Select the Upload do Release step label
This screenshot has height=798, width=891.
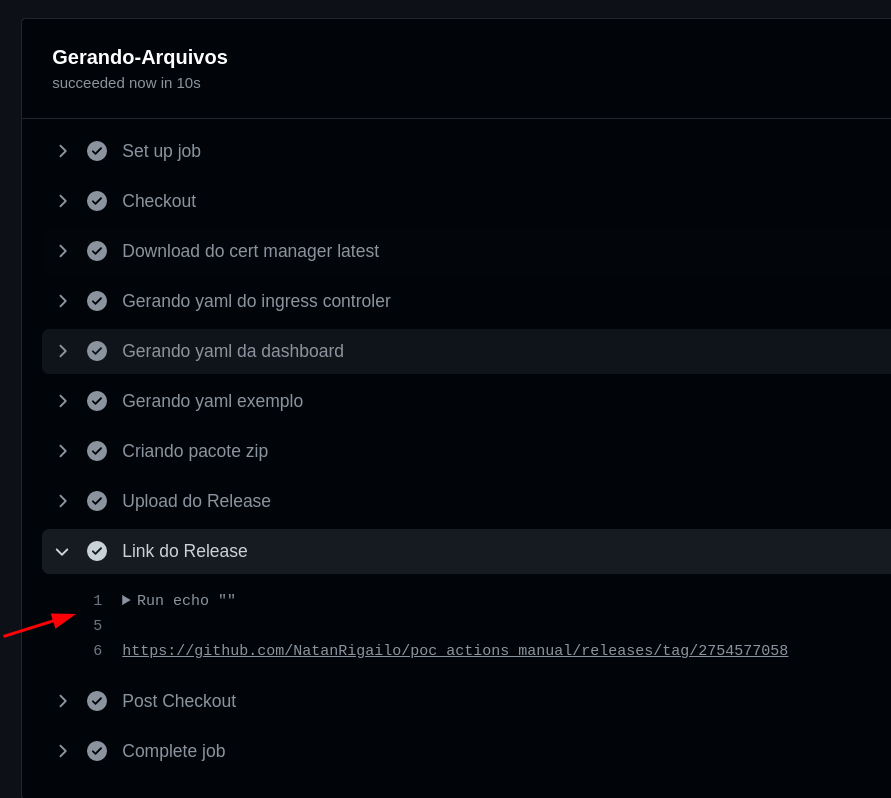click(196, 501)
